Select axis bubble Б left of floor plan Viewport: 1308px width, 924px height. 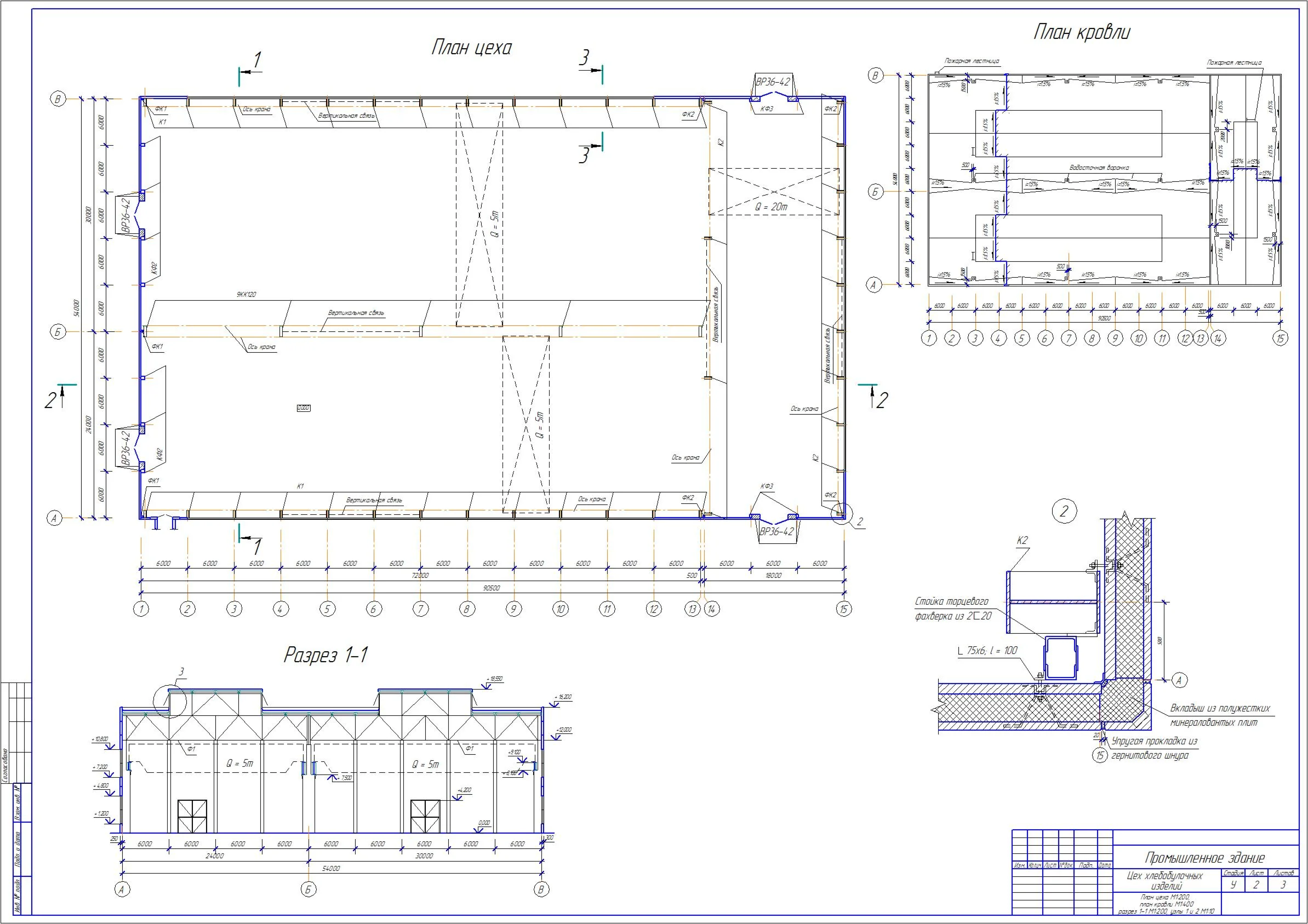(58, 332)
